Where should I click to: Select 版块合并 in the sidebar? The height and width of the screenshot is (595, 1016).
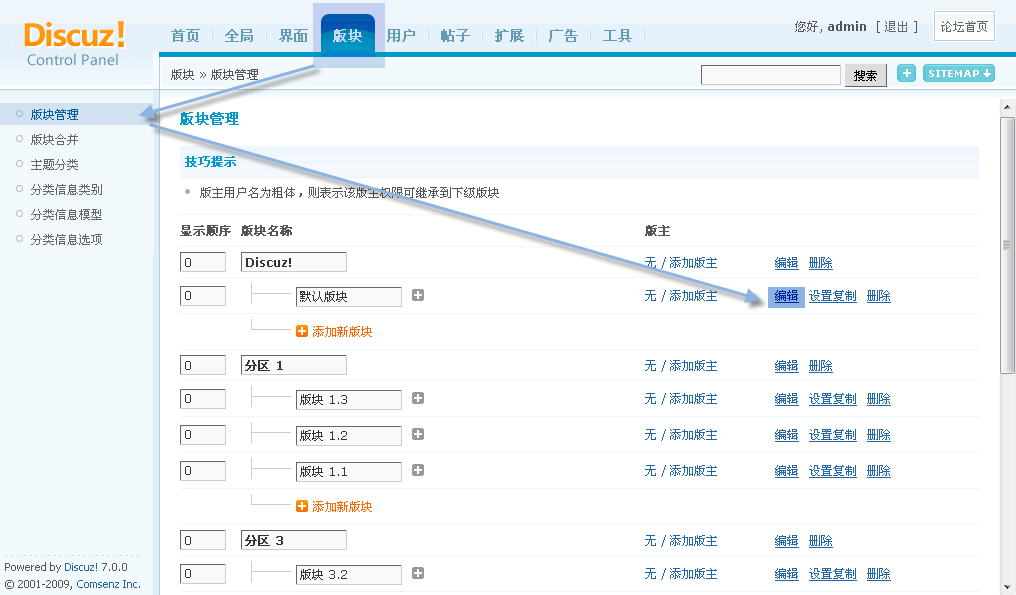click(54, 140)
